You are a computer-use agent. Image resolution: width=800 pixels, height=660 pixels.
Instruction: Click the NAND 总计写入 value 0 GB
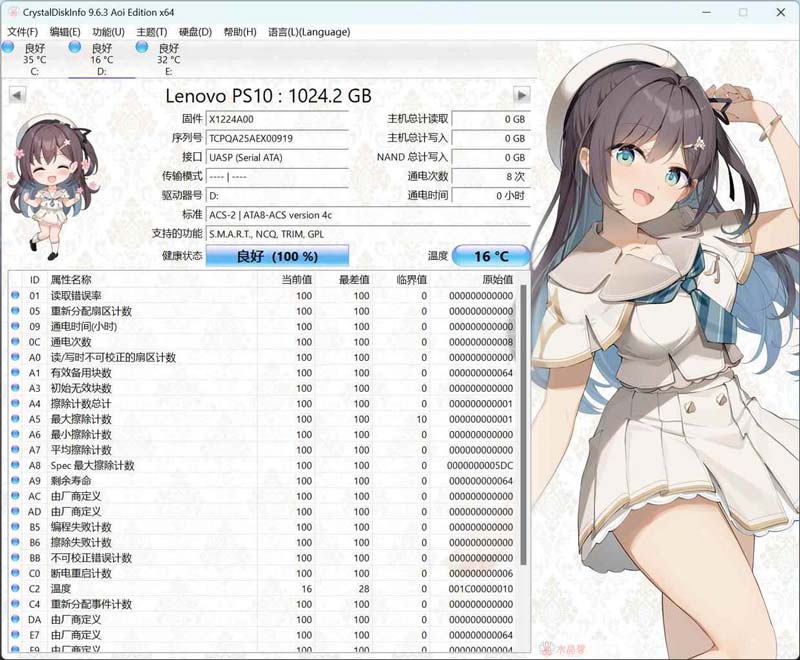coord(491,158)
